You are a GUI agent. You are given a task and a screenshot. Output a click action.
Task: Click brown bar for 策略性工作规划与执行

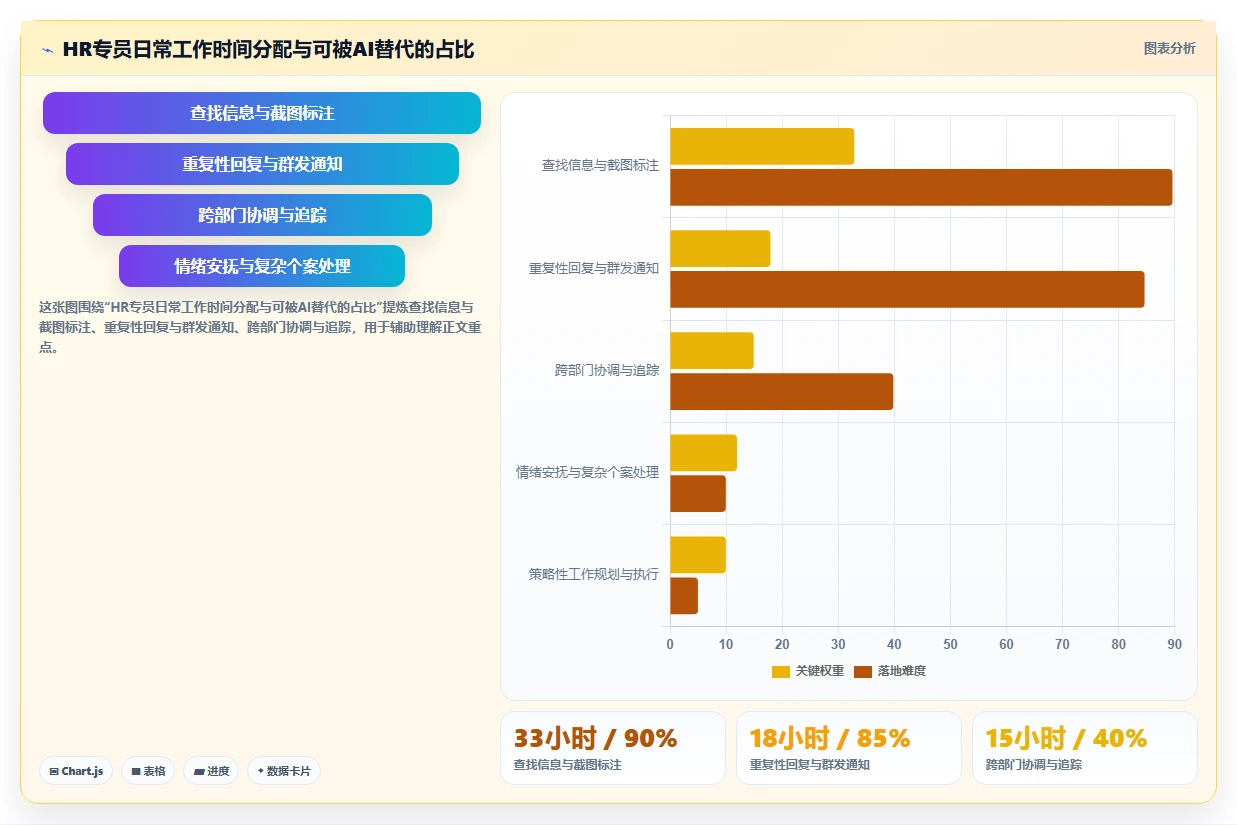point(684,596)
